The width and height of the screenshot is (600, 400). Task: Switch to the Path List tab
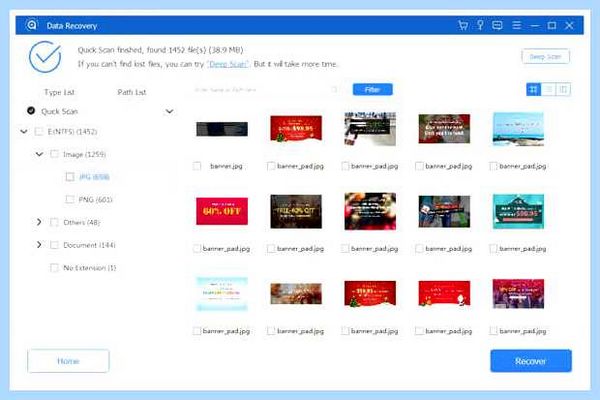point(132,92)
